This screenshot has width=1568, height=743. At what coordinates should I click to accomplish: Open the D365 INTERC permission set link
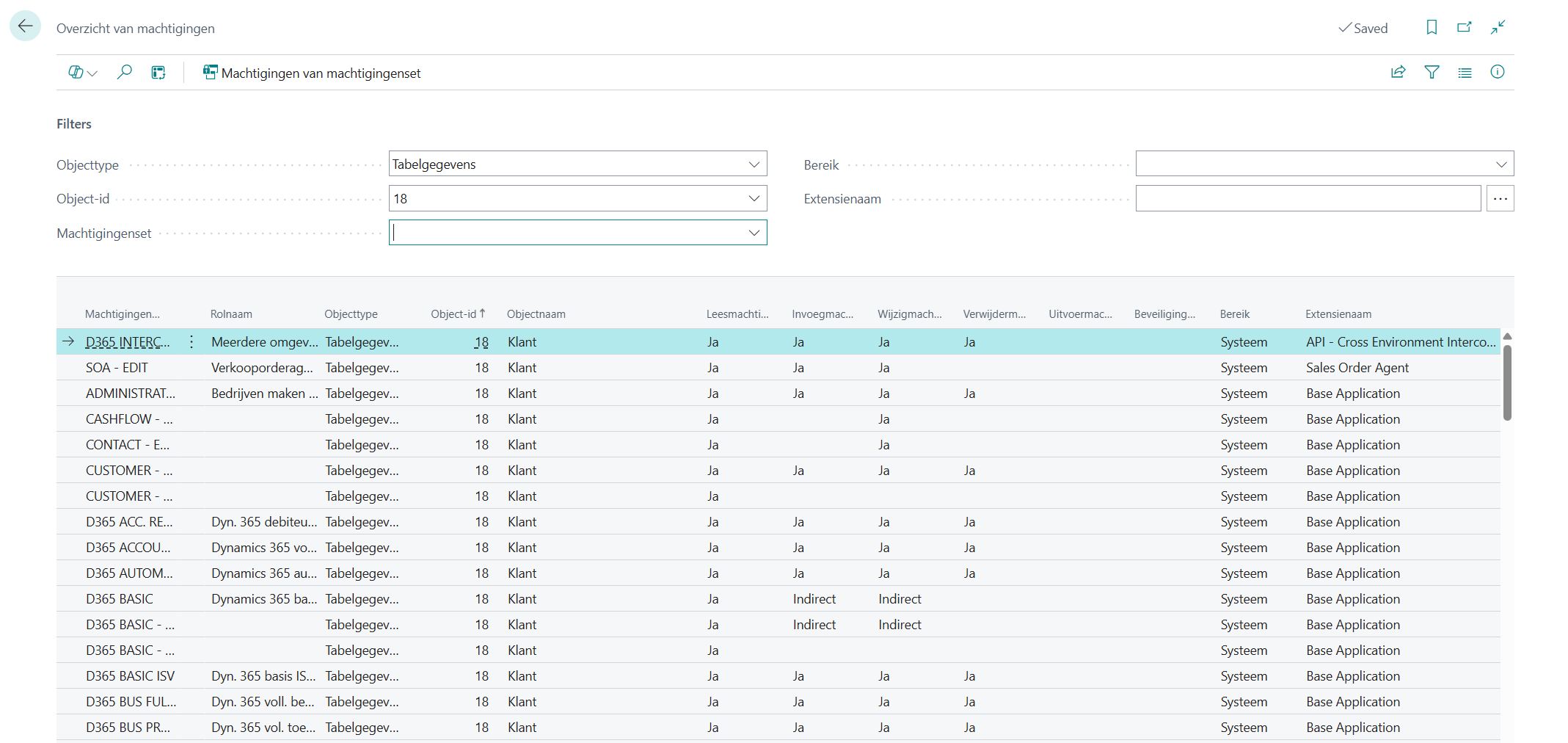pyautogui.click(x=128, y=341)
